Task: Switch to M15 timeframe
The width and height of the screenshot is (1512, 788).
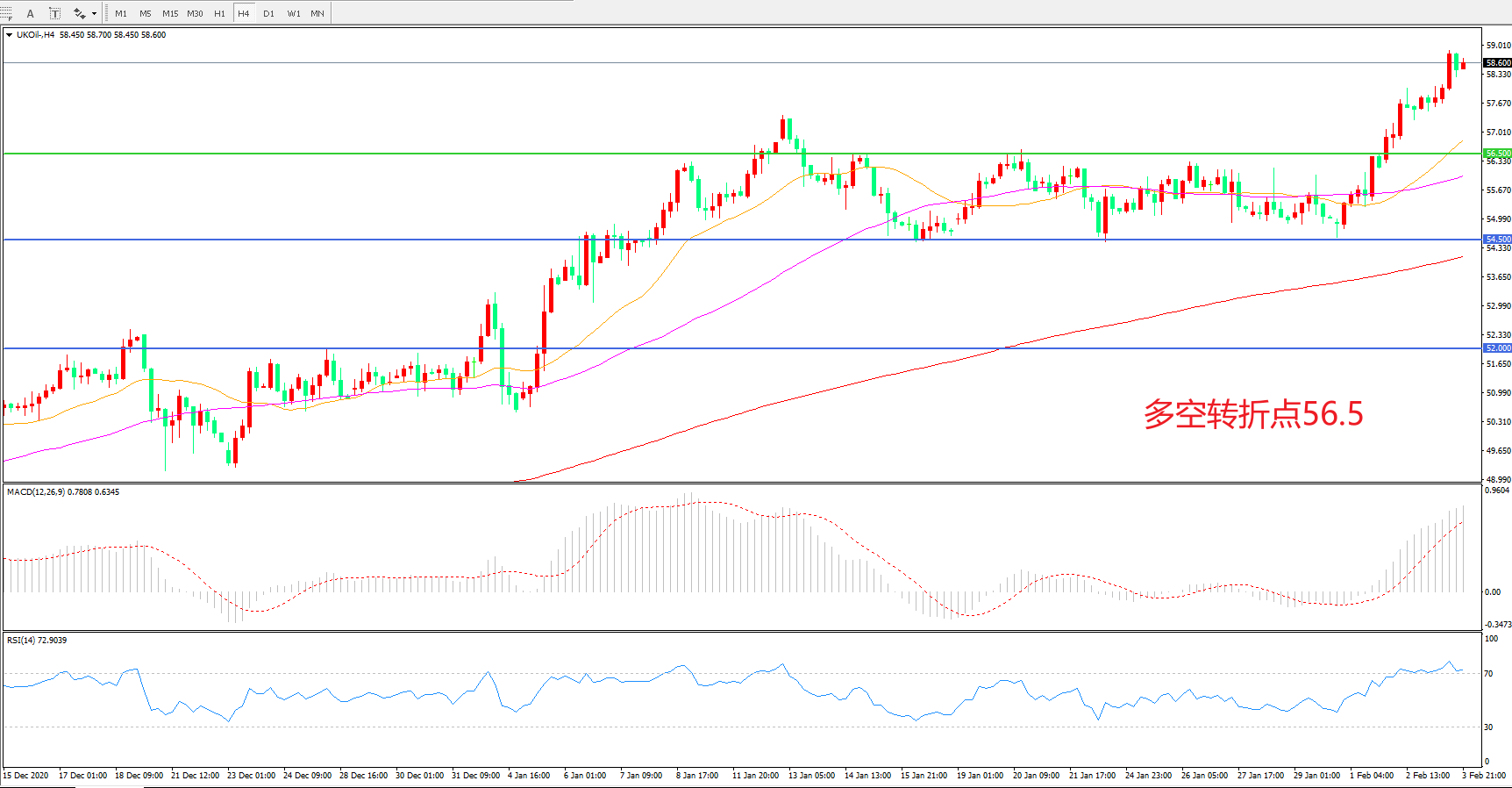Action: [170, 13]
